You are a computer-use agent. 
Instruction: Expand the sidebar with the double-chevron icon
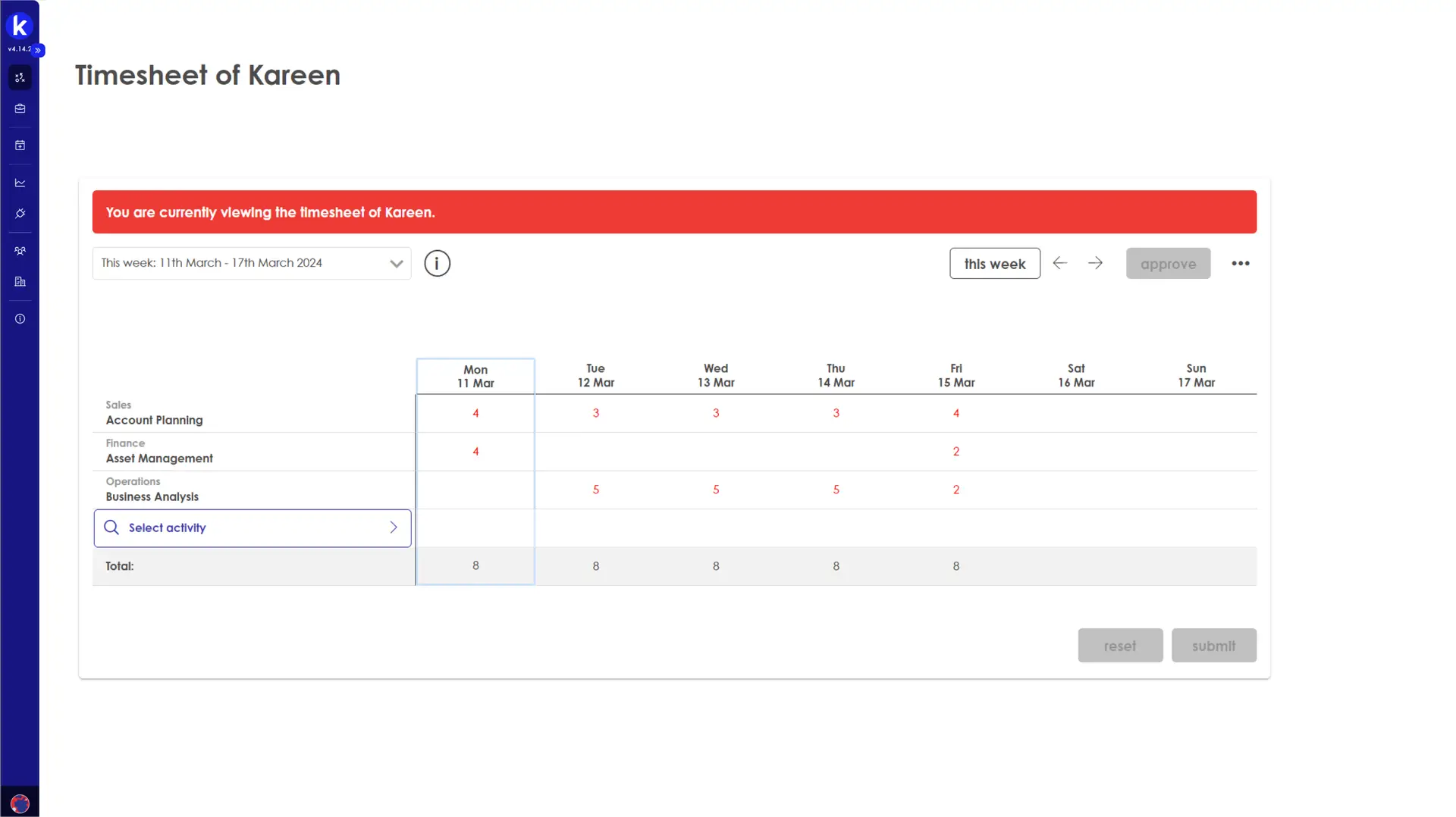click(38, 50)
